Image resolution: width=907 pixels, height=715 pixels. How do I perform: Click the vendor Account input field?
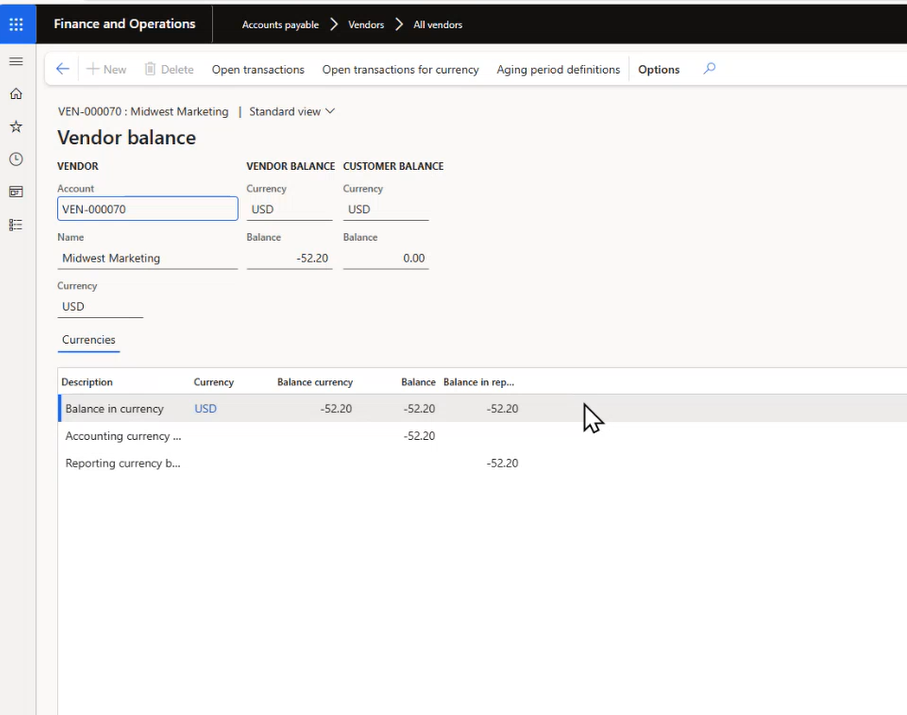(148, 209)
